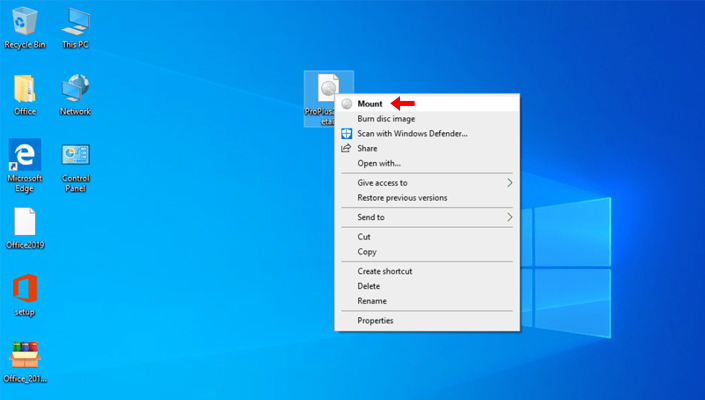Choose Rename from the context menu
Image resolution: width=705 pixels, height=400 pixels.
click(372, 301)
